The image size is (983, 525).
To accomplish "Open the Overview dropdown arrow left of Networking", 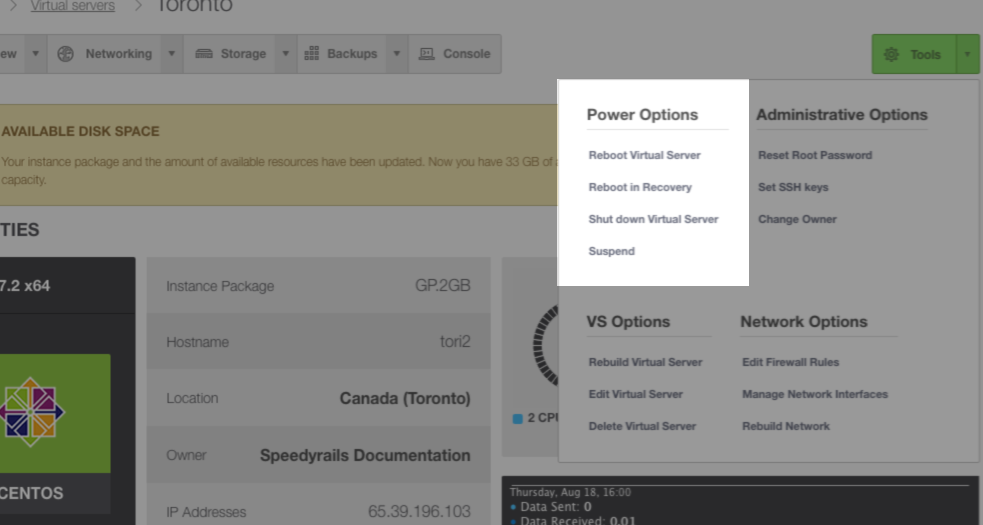I will 36,54.
